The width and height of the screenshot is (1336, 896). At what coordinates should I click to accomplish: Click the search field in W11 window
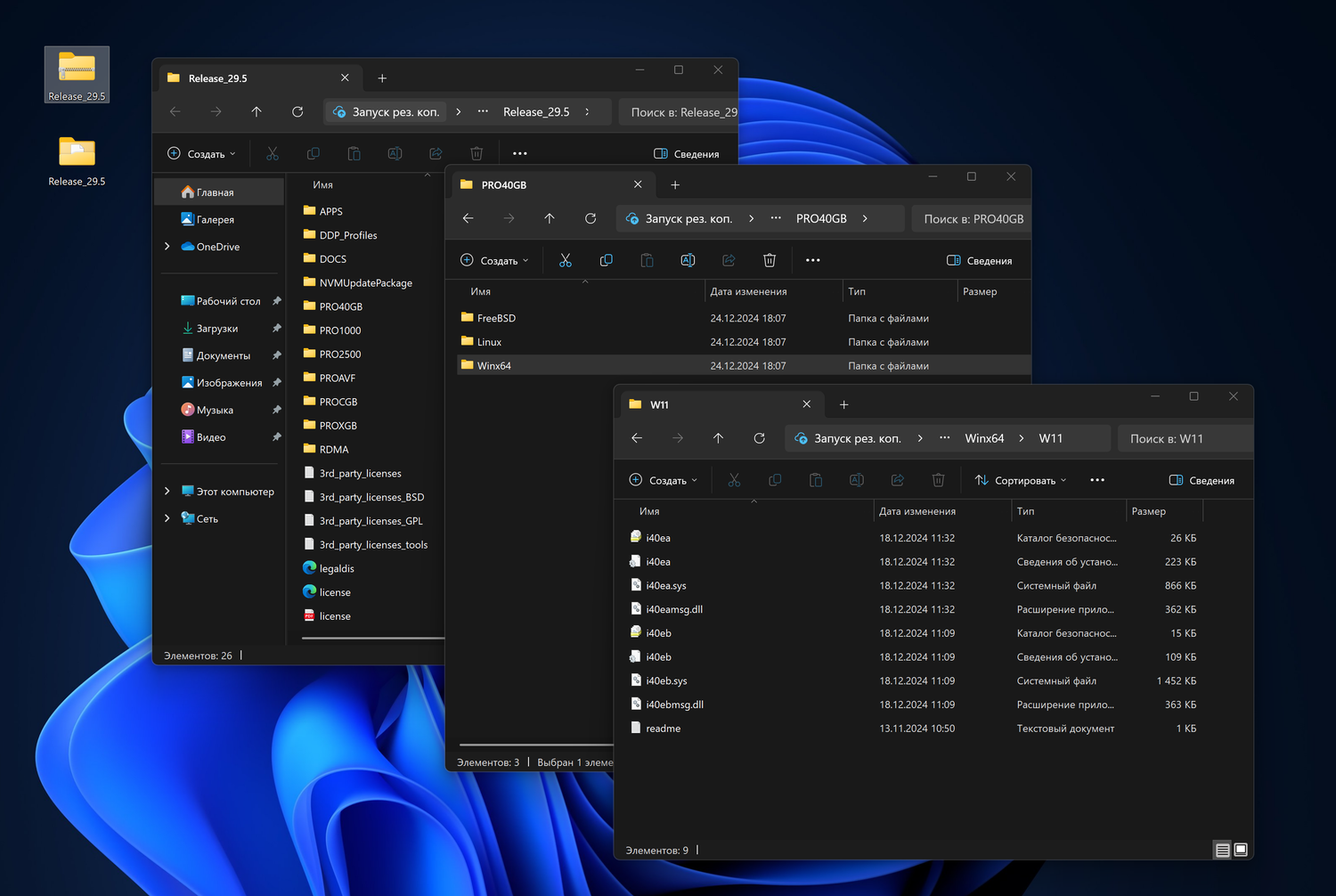click(x=1183, y=438)
